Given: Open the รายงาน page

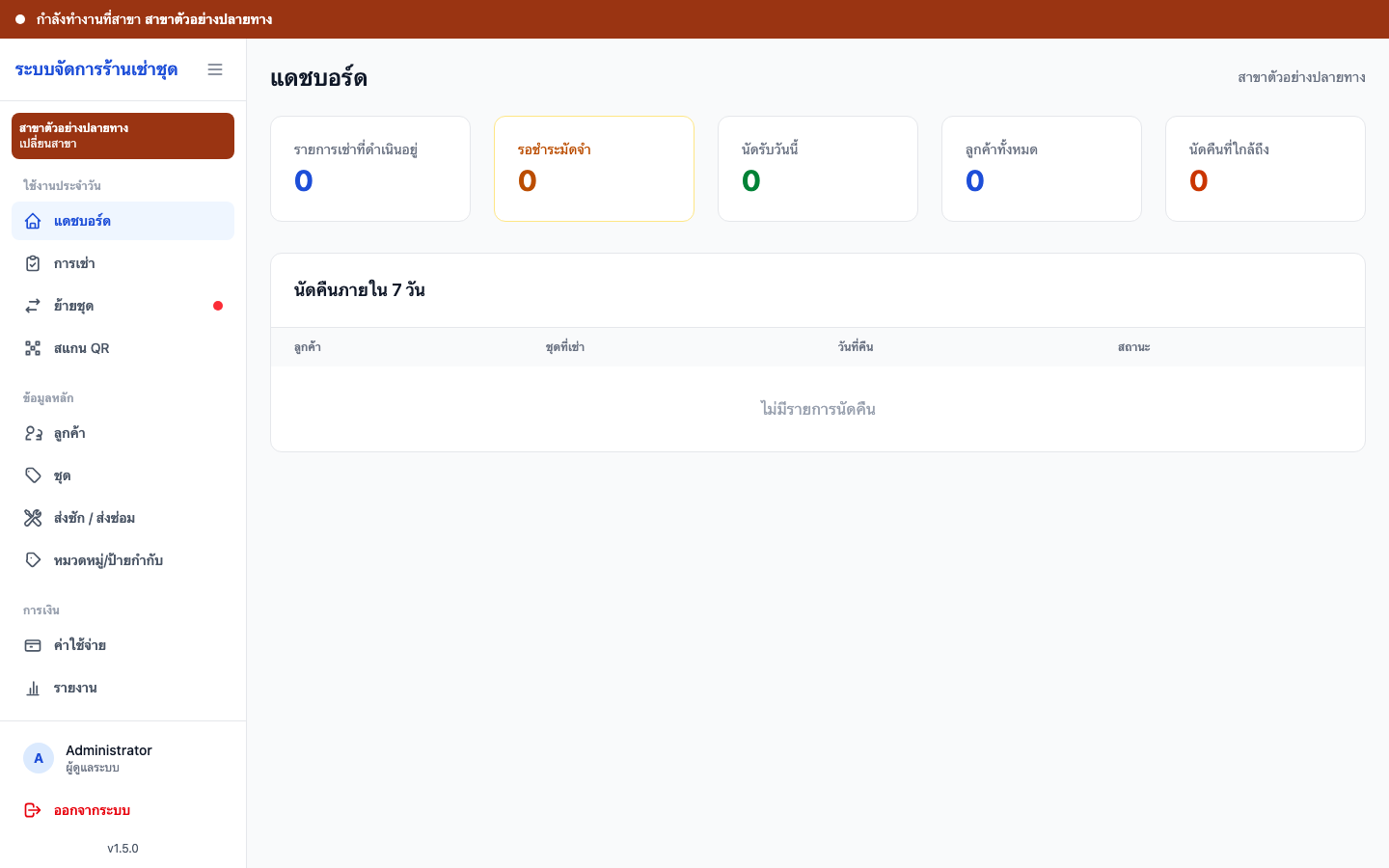Looking at the screenshot, I should (x=123, y=688).
